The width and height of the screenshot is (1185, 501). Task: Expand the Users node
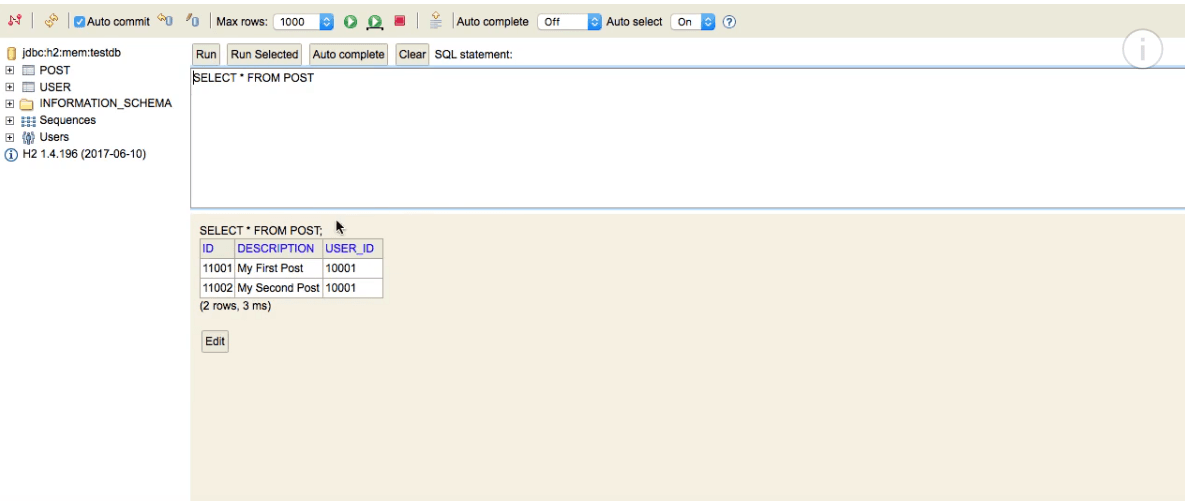pos(10,138)
